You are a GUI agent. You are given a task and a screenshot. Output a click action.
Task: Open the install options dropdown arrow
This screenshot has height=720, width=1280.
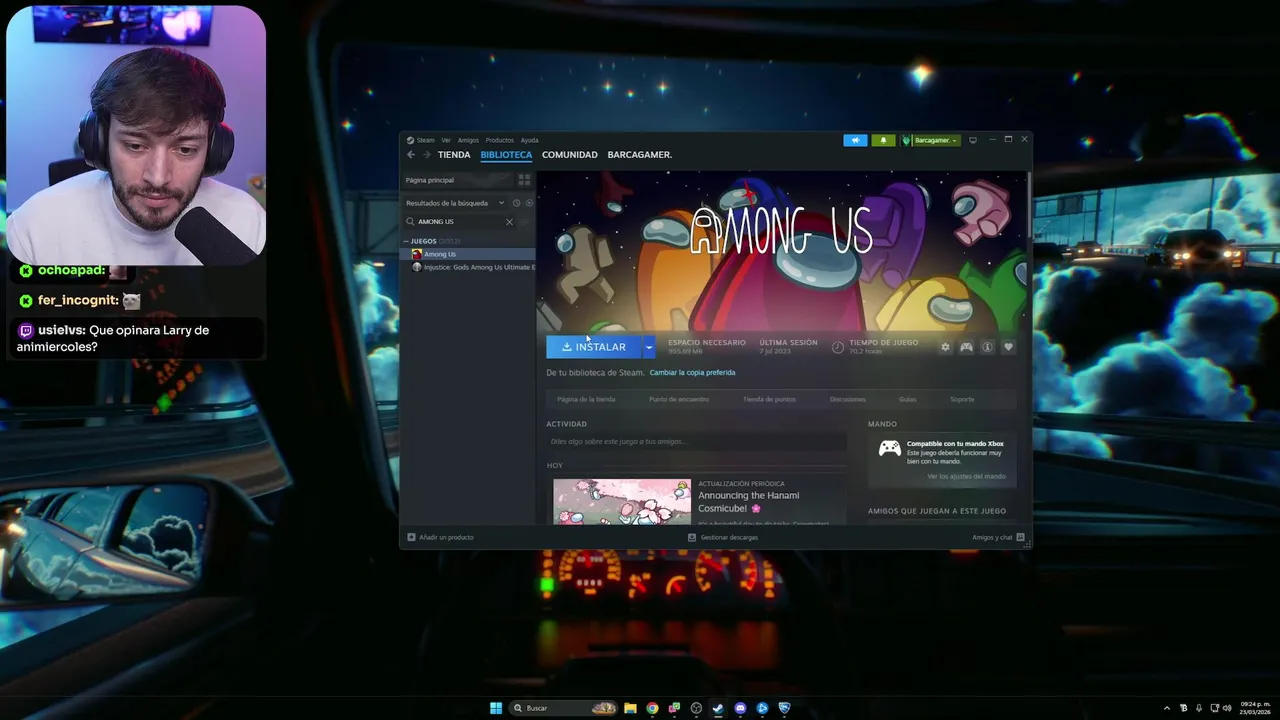[649, 347]
